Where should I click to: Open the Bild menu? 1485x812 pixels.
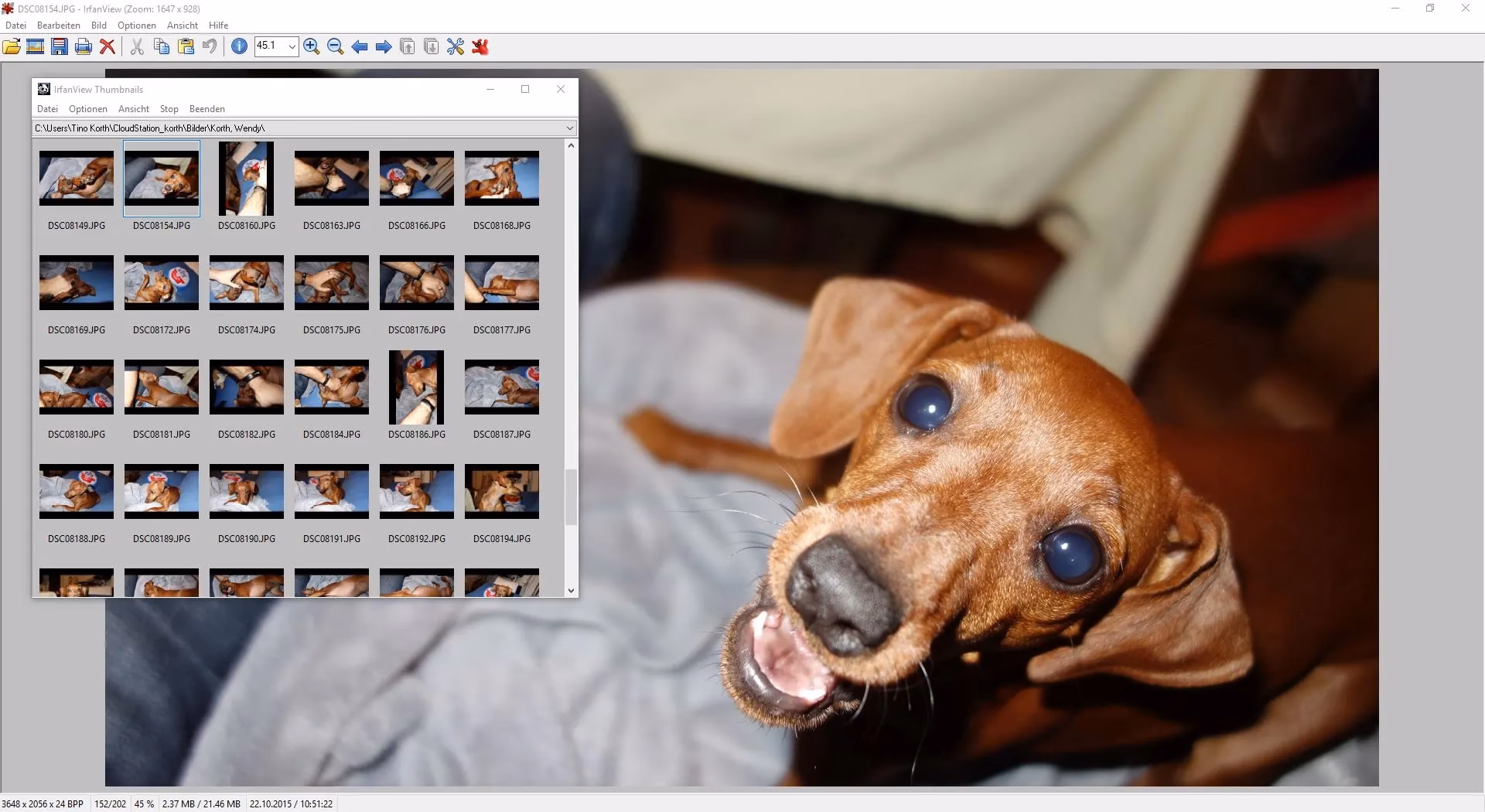tap(99, 26)
